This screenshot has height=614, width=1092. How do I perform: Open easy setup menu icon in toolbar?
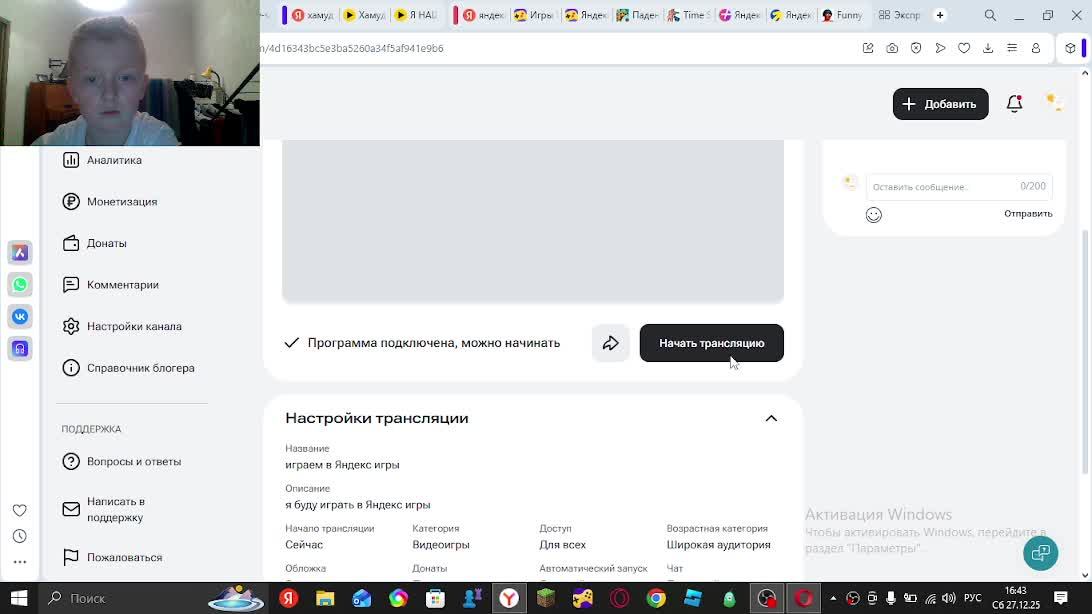1012,48
